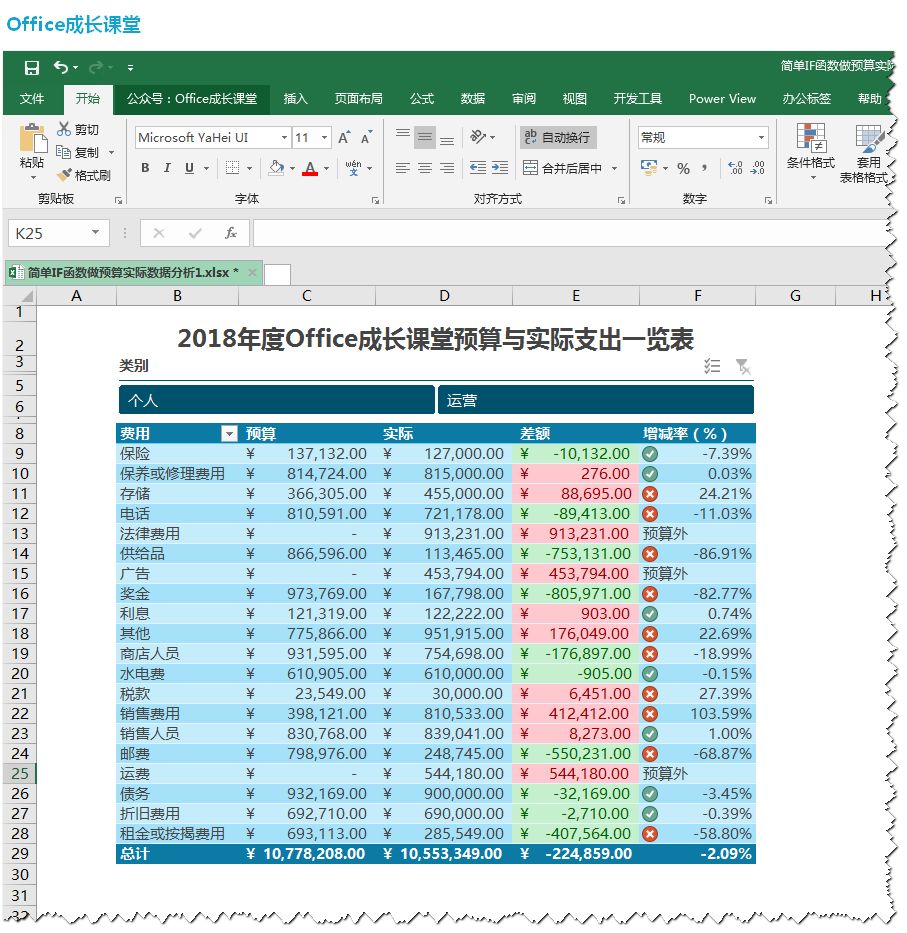Switch to the 插入 tab

click(296, 99)
